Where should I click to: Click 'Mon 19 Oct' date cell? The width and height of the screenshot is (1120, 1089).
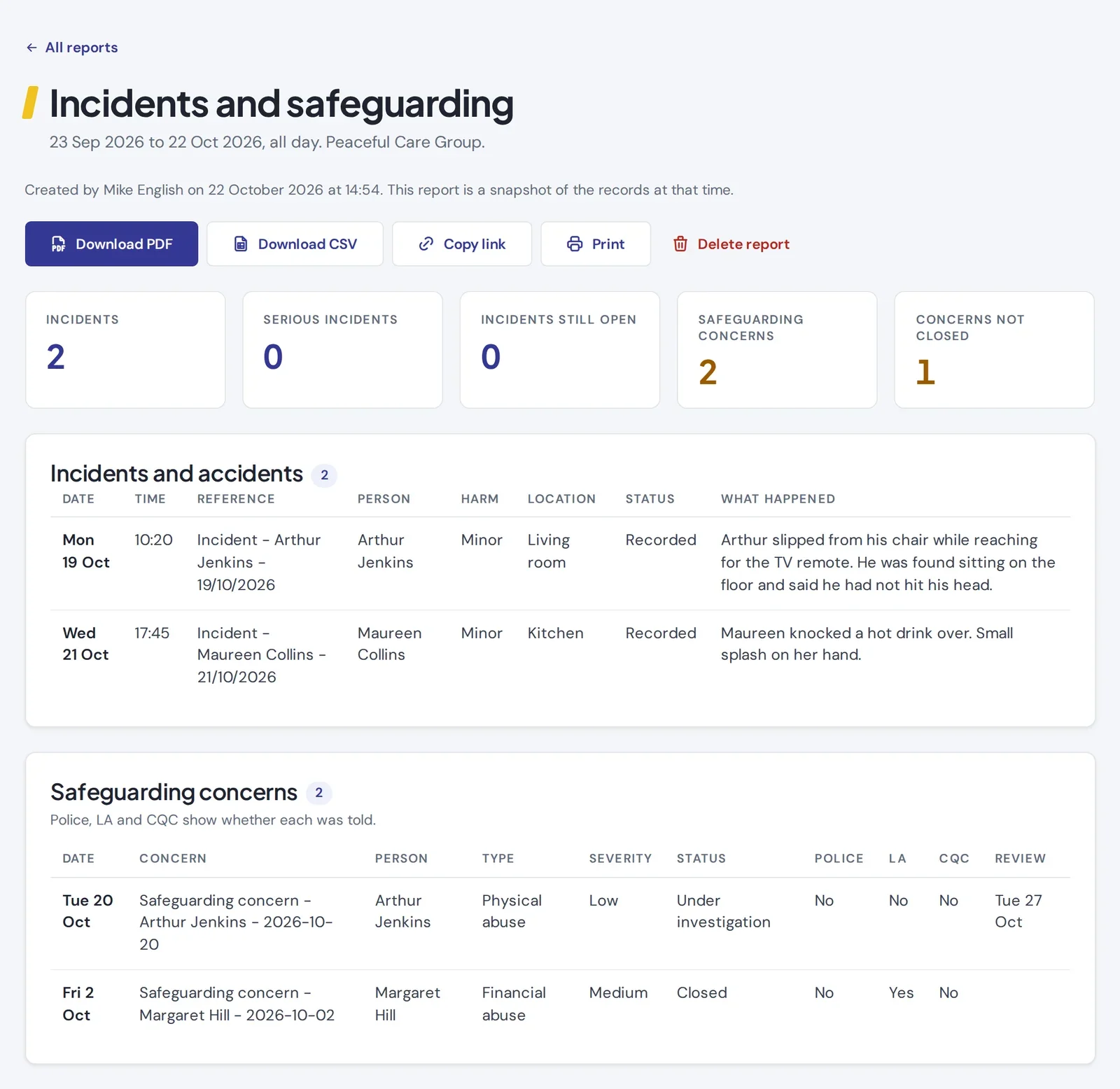[x=86, y=551]
